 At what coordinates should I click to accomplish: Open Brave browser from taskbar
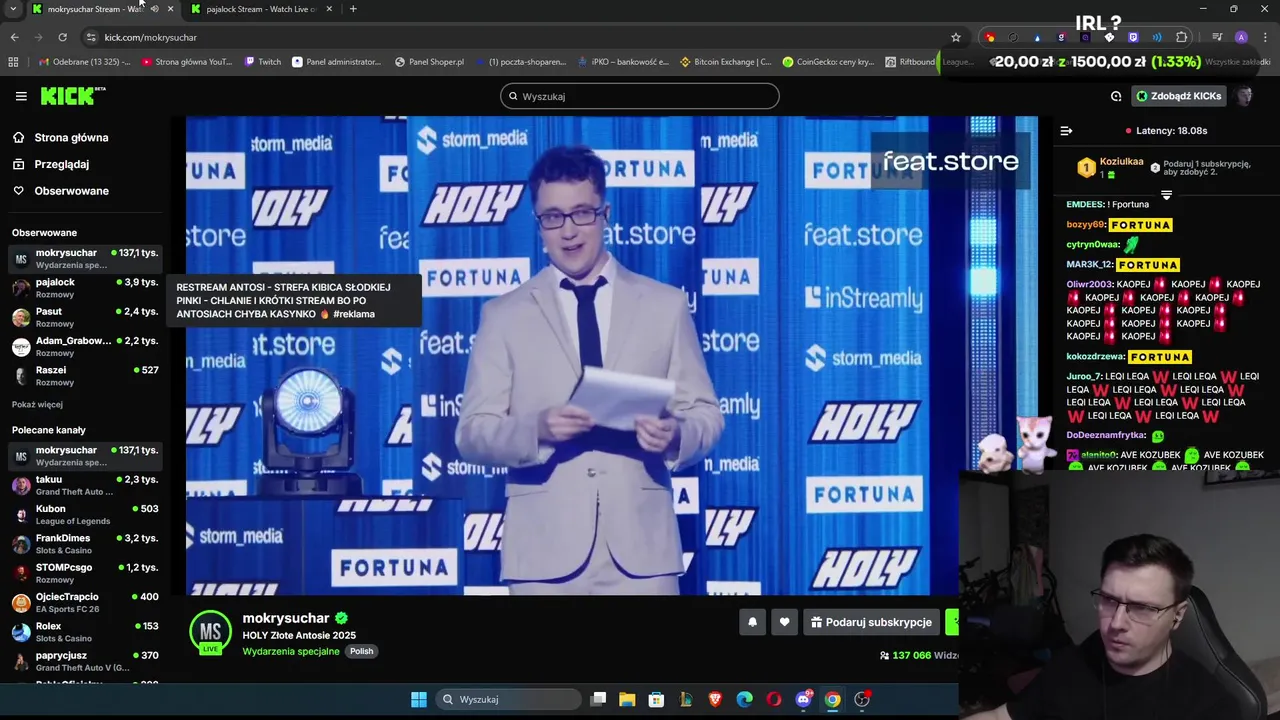coord(715,699)
